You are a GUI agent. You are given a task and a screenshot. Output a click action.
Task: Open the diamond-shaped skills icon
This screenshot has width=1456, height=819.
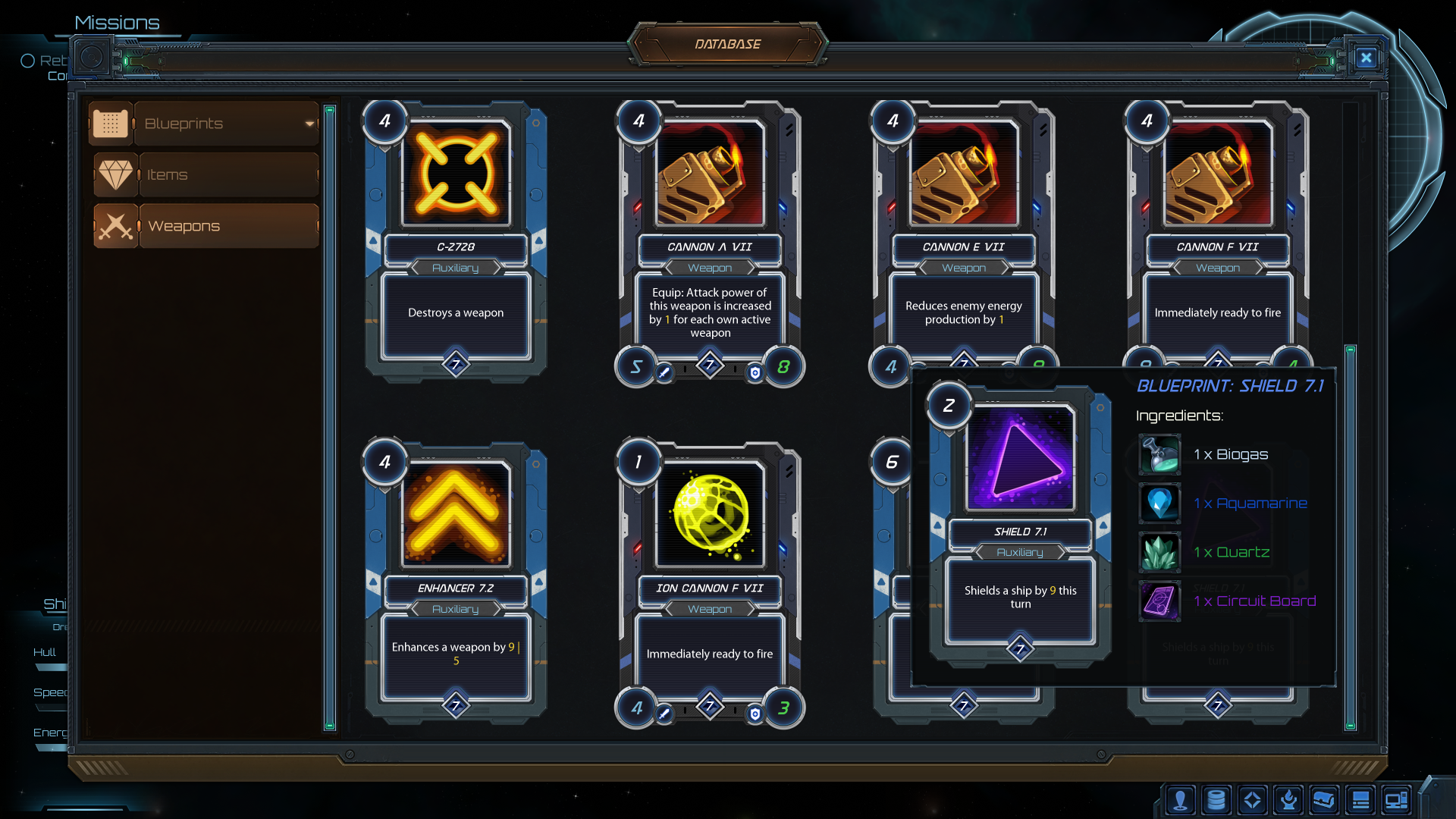click(x=1252, y=800)
